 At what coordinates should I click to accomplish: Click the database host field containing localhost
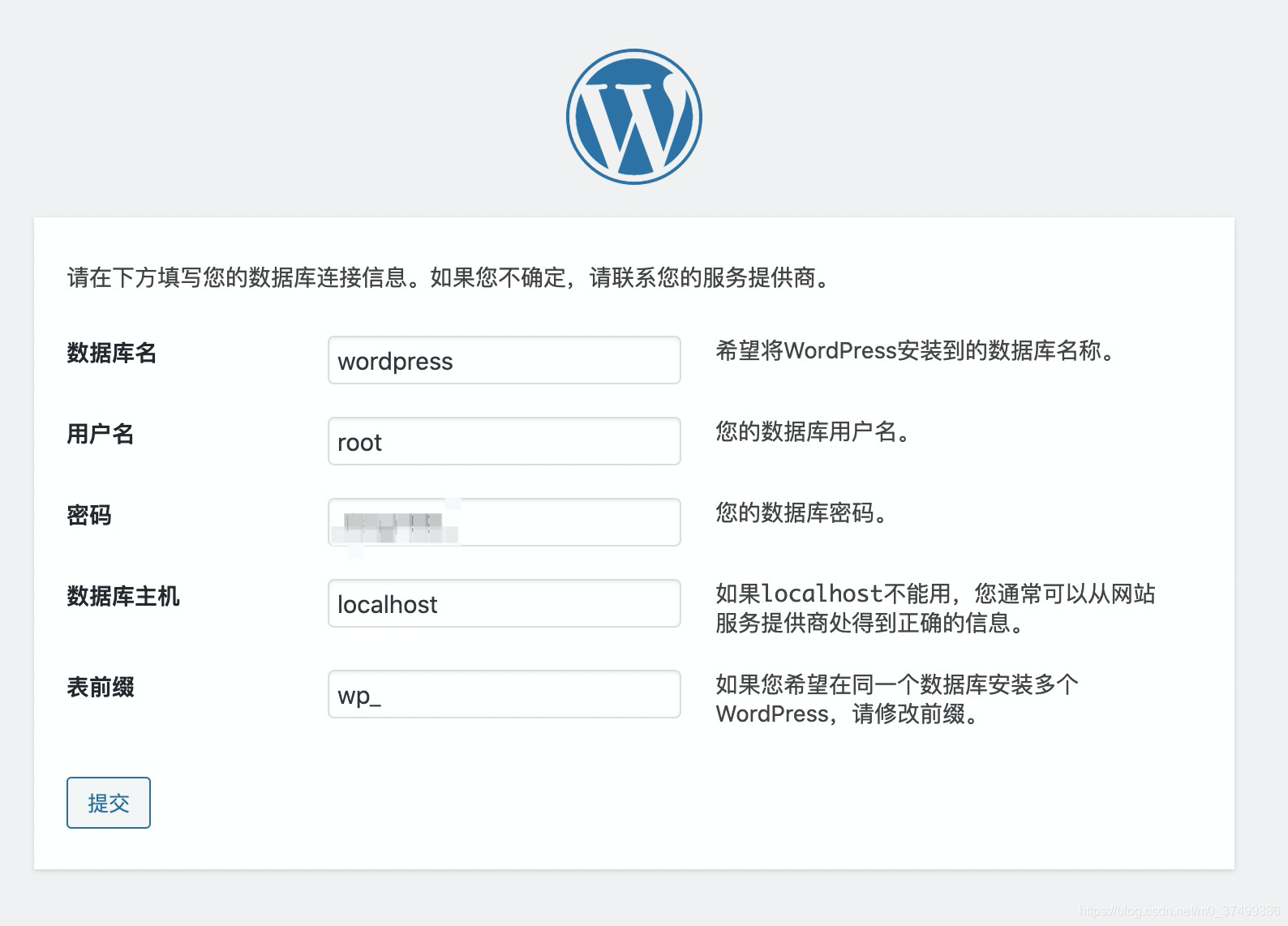[504, 603]
